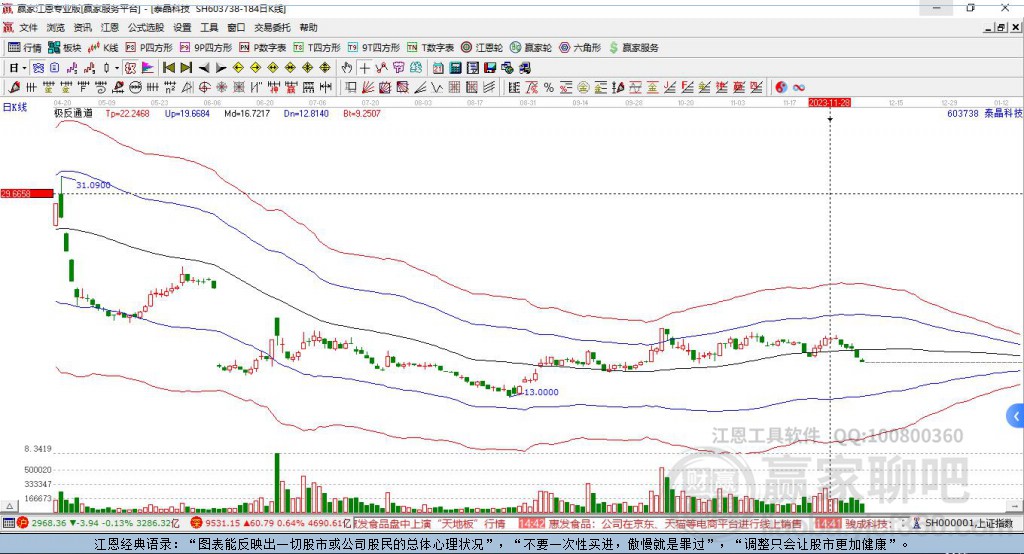Open the 六角形 hexagon tool
The image size is (1024, 554).
(580, 48)
